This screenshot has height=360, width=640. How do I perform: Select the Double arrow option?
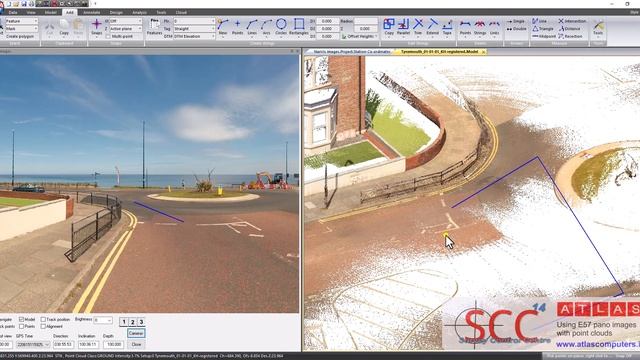click(516, 29)
